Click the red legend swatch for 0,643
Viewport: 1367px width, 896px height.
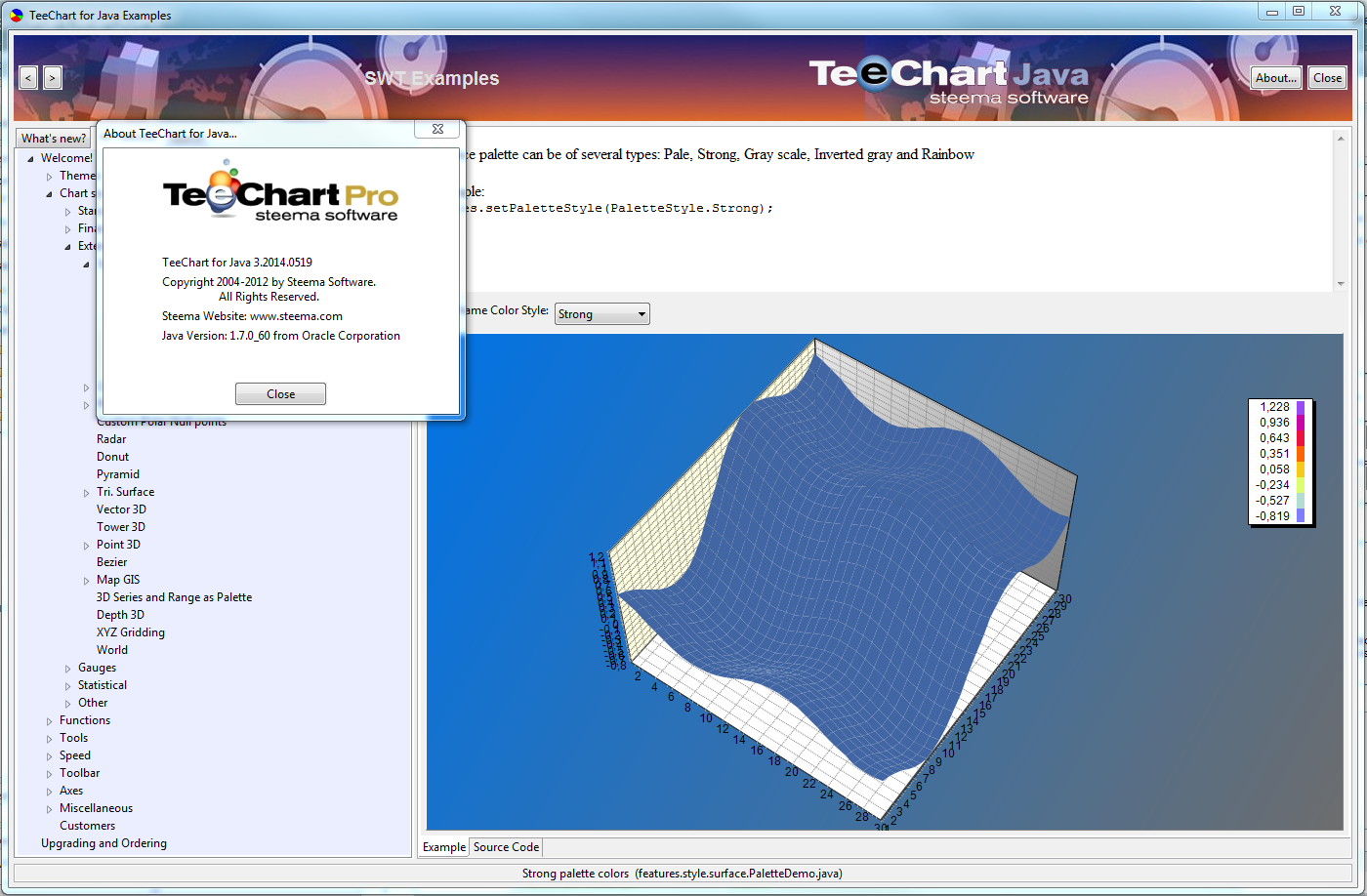(x=1301, y=438)
